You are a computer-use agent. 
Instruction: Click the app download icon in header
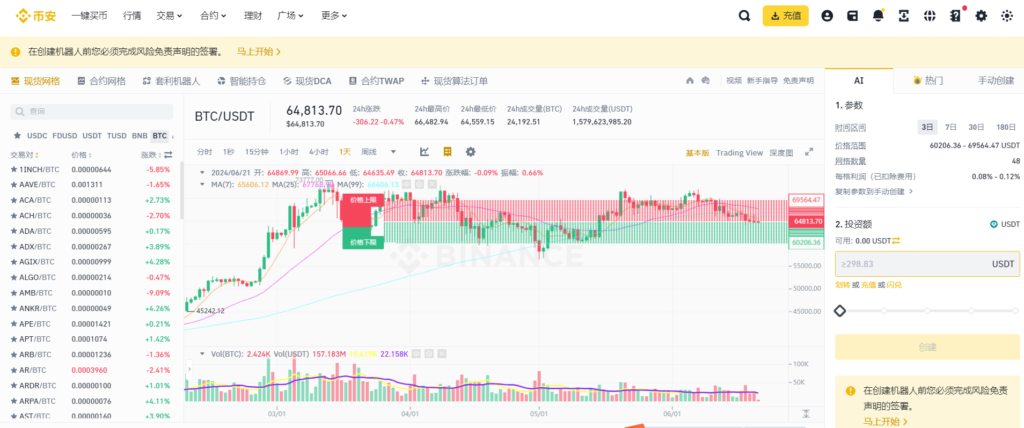pos(904,16)
